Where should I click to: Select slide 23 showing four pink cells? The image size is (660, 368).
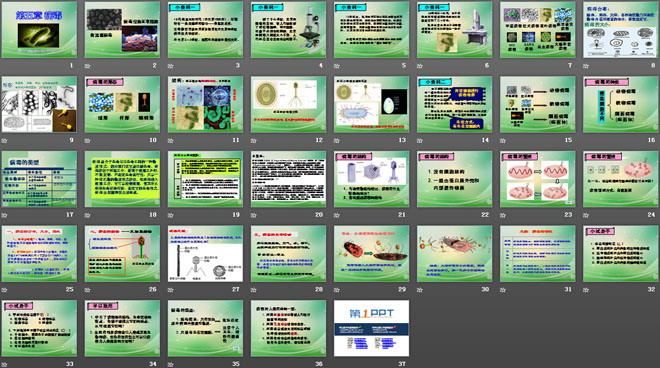click(x=538, y=179)
